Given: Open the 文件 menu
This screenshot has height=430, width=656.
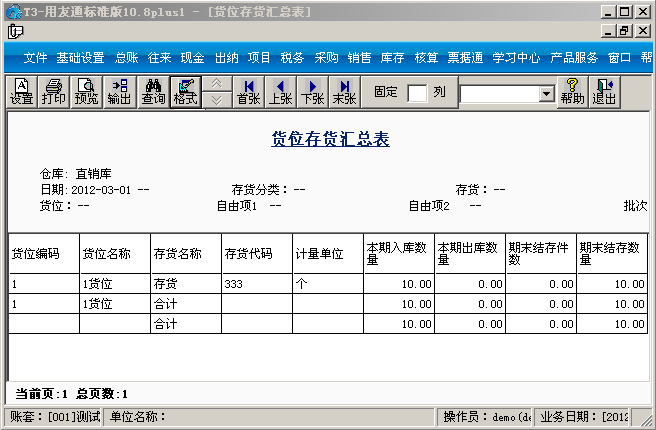Looking at the screenshot, I should tap(35, 58).
